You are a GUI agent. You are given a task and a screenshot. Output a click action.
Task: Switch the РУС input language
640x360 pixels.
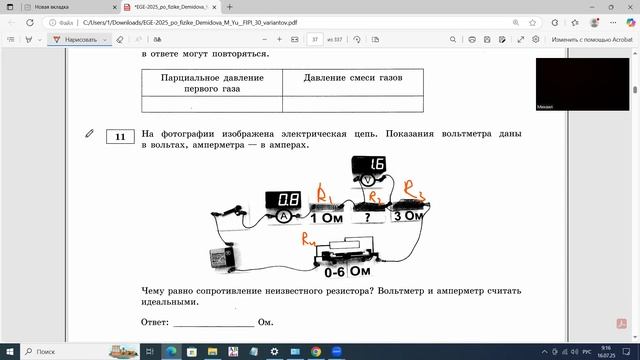click(x=587, y=352)
